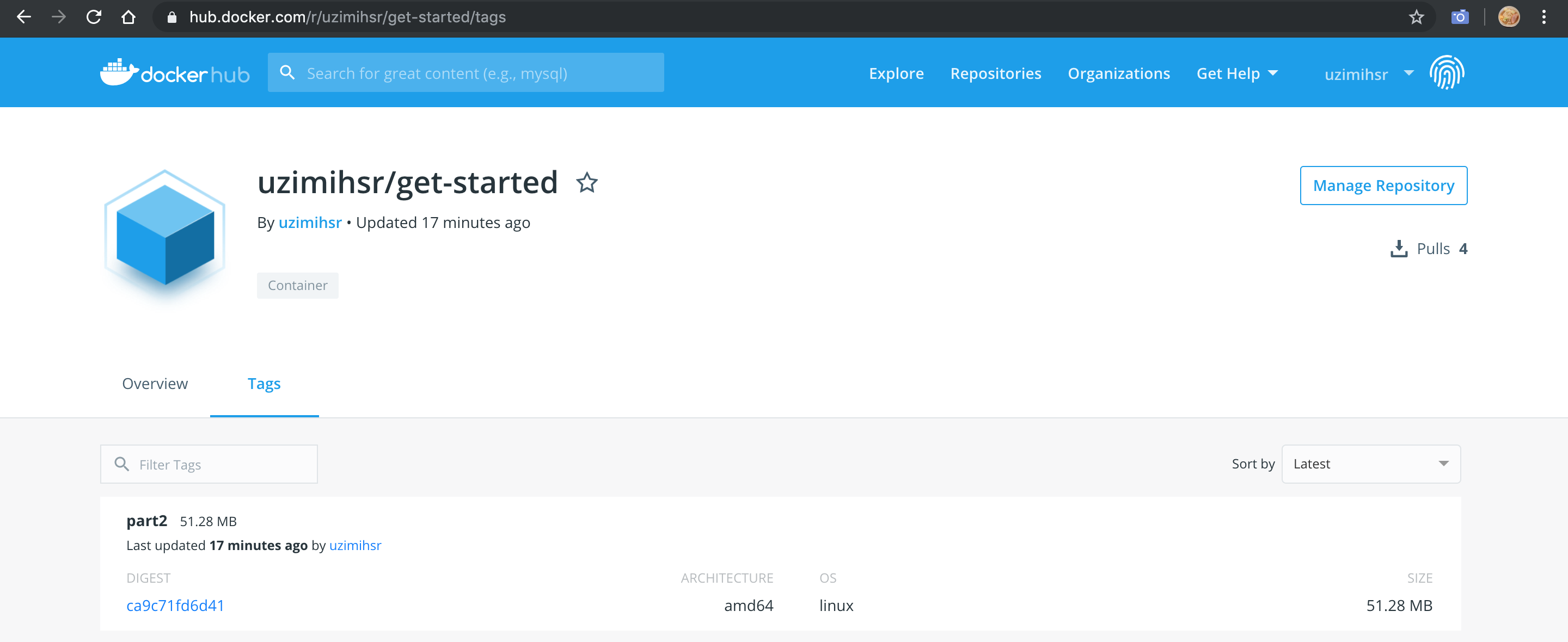Open the Chrome three-dot menu
This screenshot has width=1568, height=642.
coord(1544,17)
